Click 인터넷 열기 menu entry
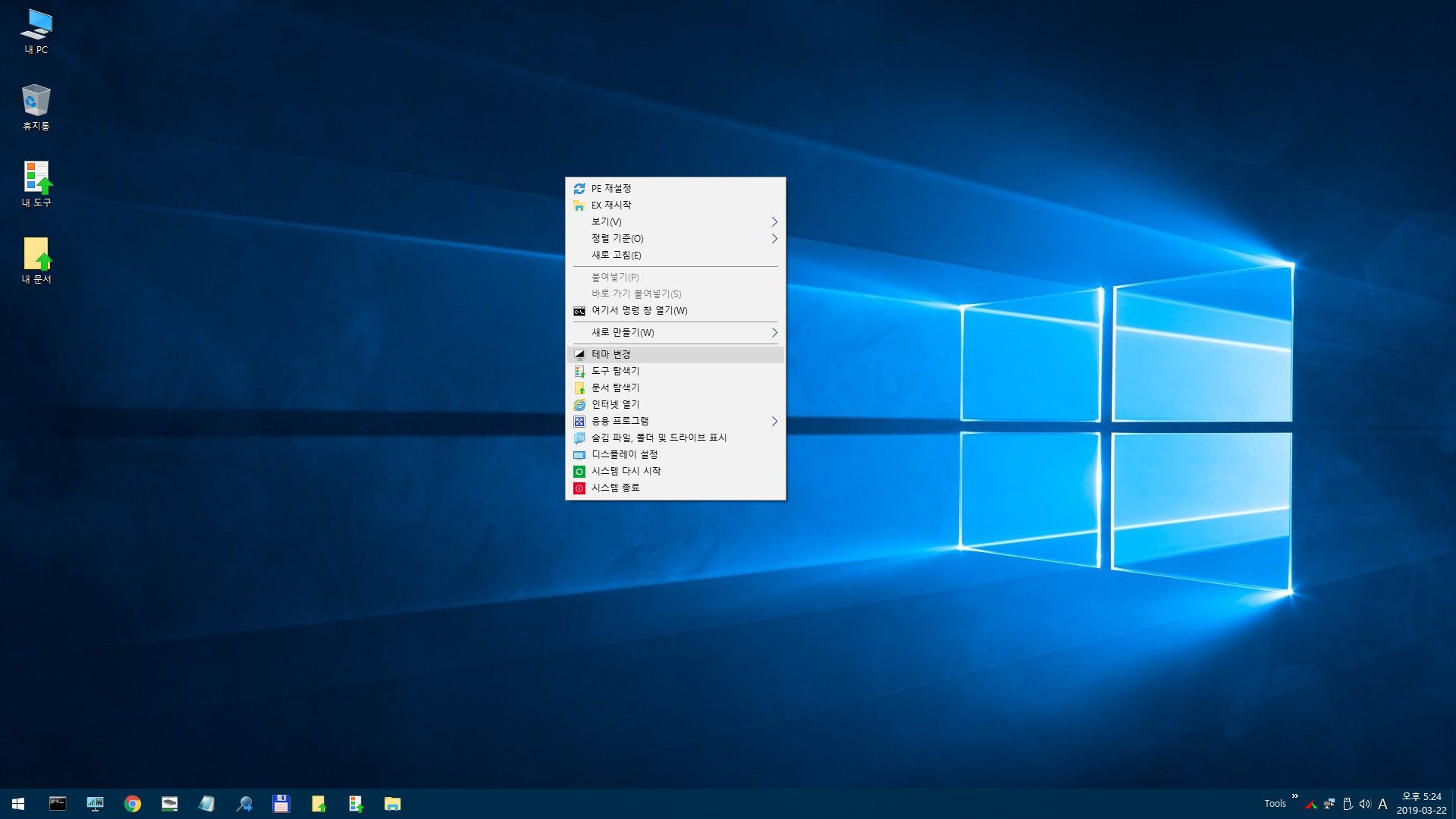The width and height of the screenshot is (1456, 819). [x=676, y=404]
